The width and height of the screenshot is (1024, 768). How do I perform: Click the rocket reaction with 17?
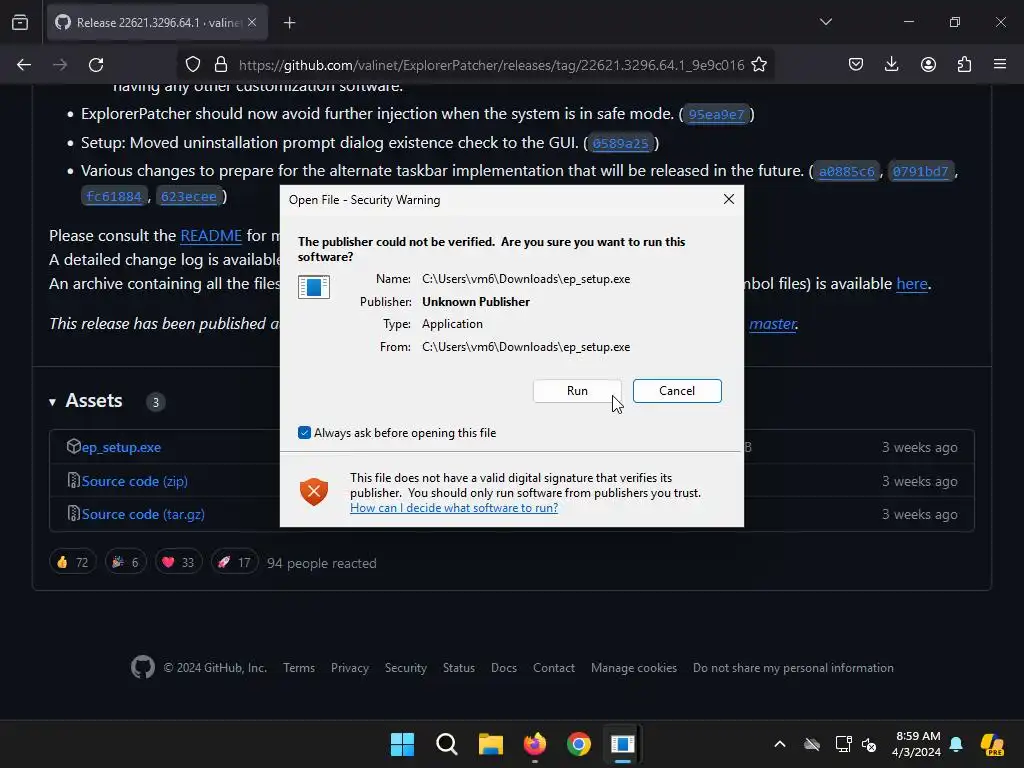click(234, 562)
